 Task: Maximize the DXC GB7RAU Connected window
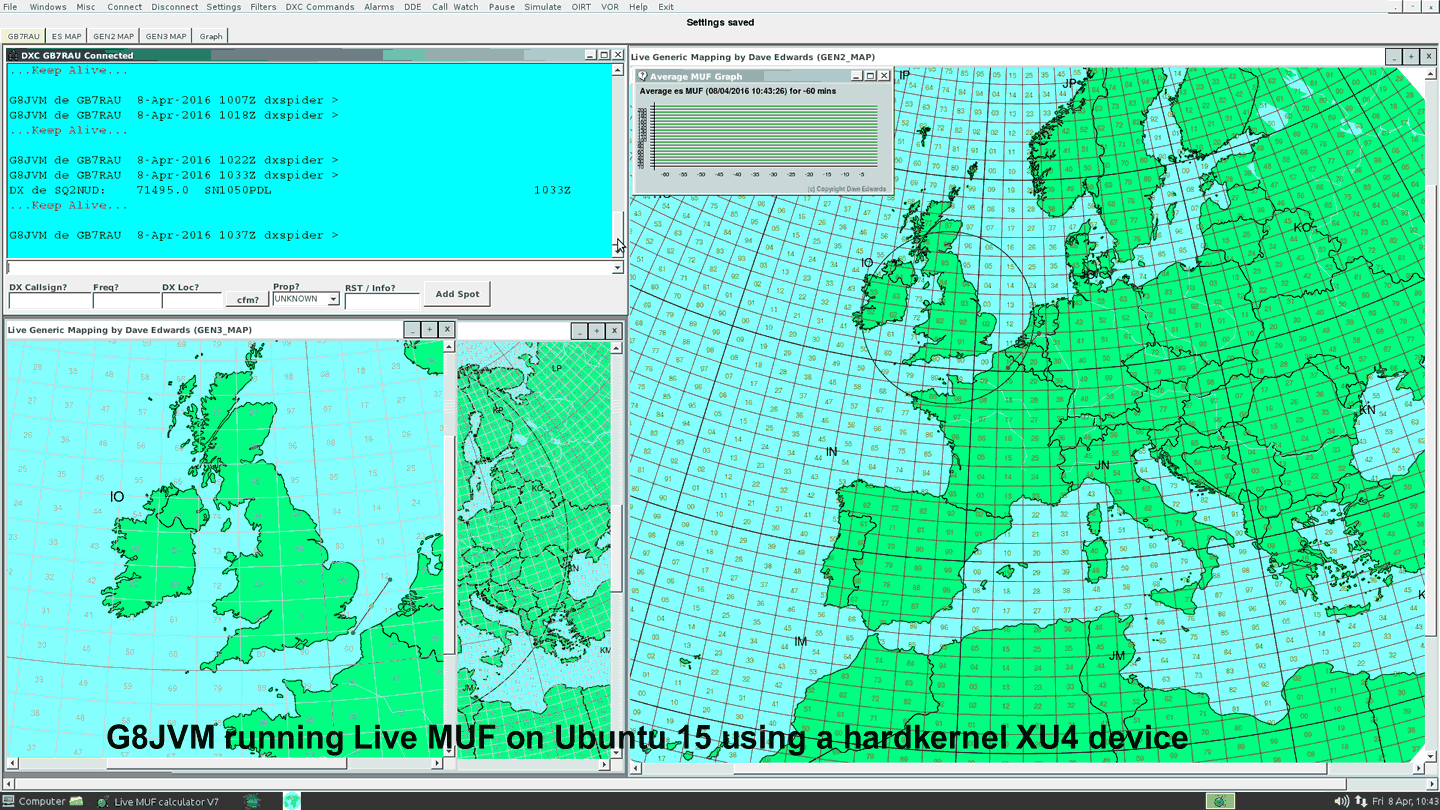pos(604,55)
